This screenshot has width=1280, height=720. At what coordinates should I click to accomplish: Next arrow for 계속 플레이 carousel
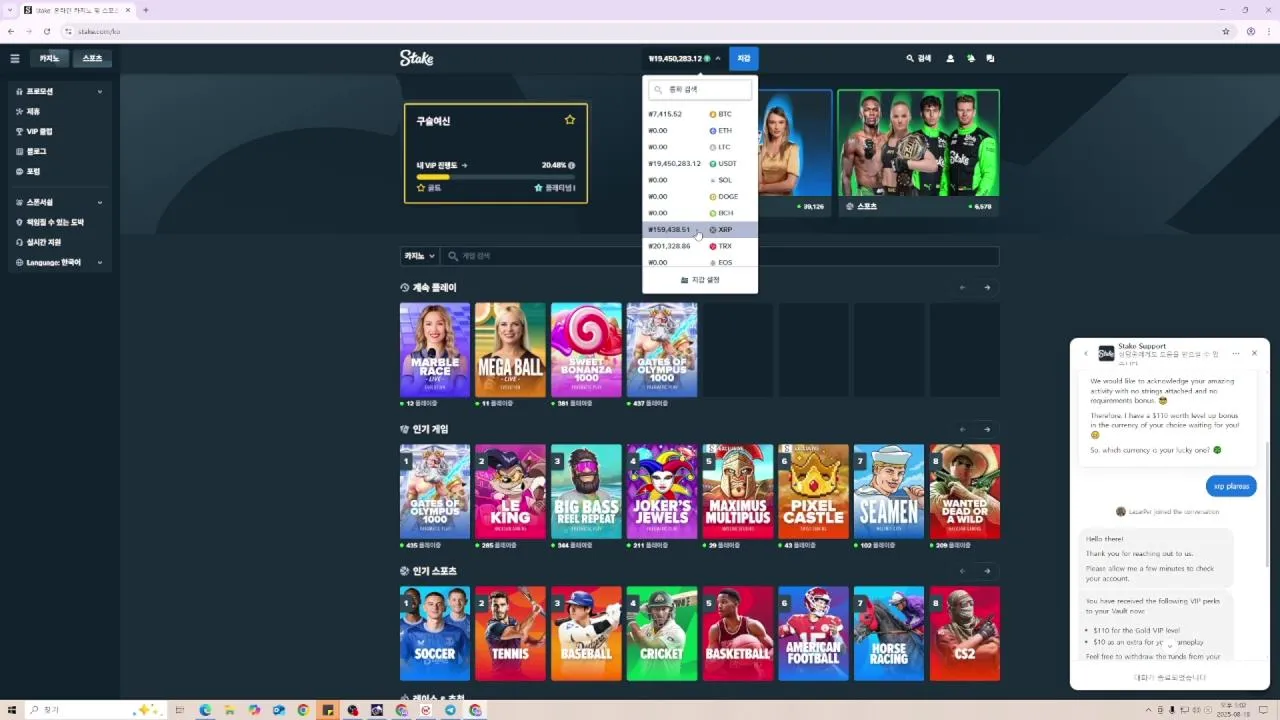pyautogui.click(x=987, y=288)
